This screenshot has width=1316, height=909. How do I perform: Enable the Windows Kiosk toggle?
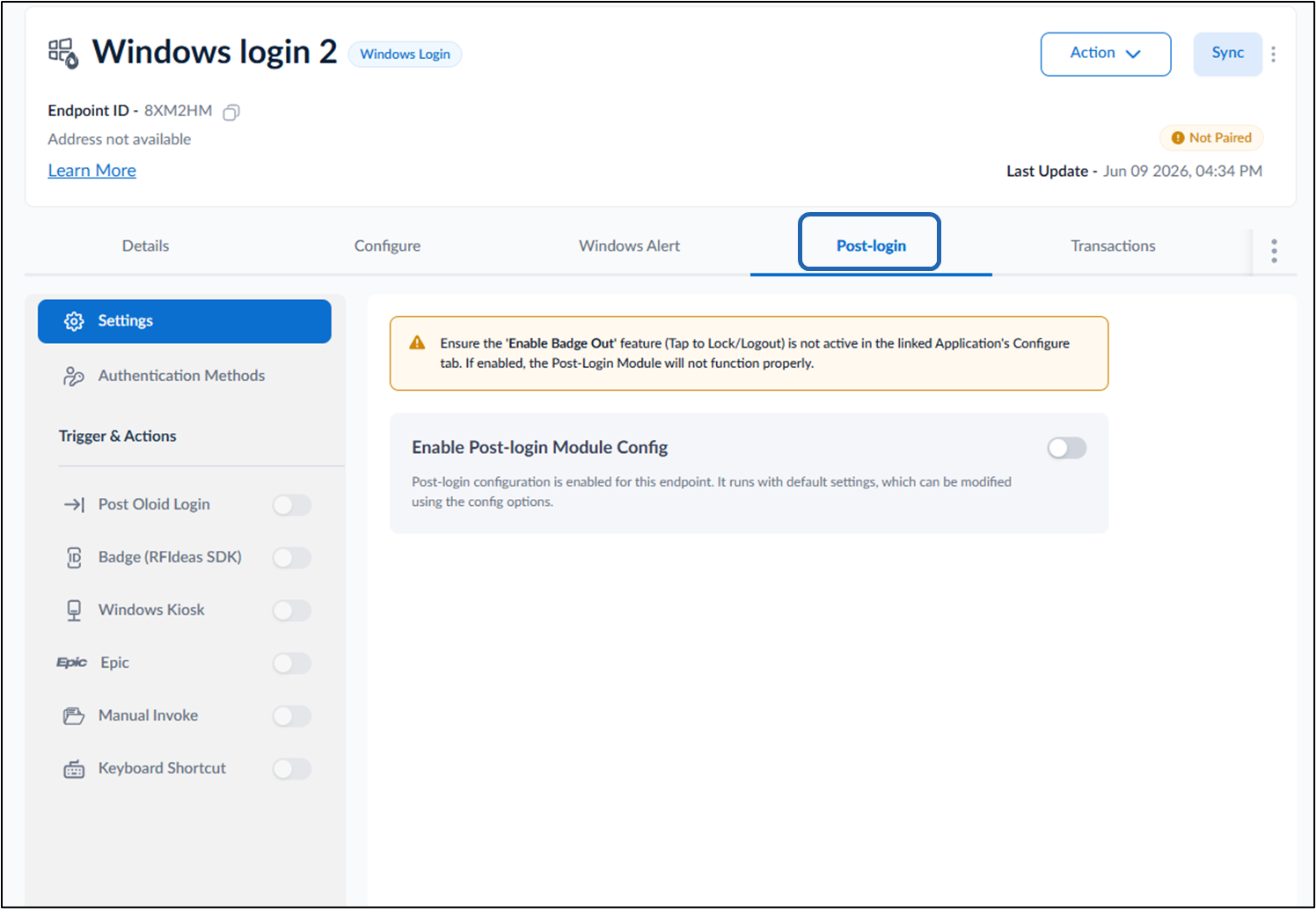pyautogui.click(x=292, y=611)
